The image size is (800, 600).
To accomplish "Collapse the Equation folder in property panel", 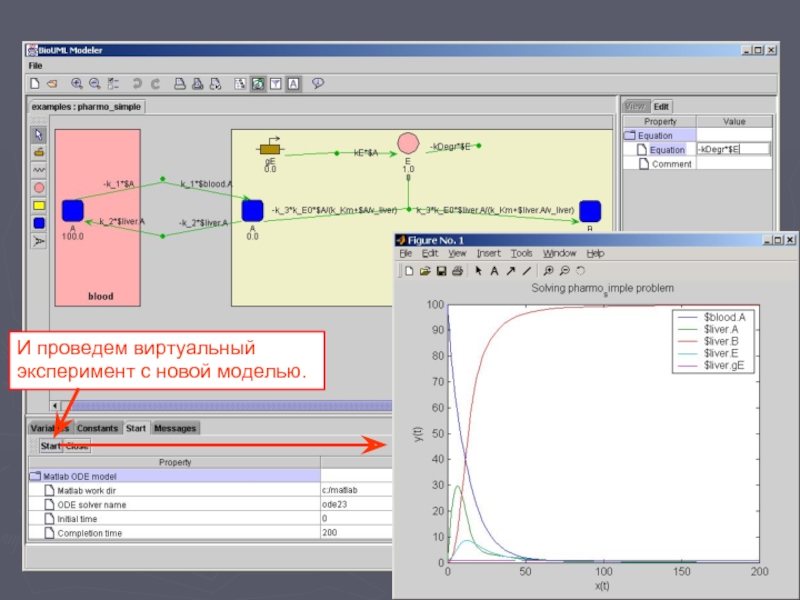I will point(630,135).
